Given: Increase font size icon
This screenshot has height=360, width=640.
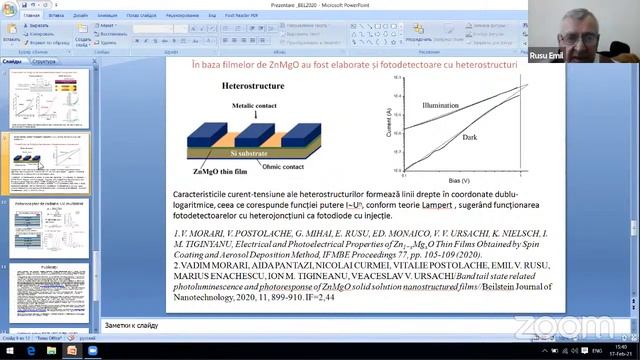Looking at the screenshot, I should (x=194, y=29).
